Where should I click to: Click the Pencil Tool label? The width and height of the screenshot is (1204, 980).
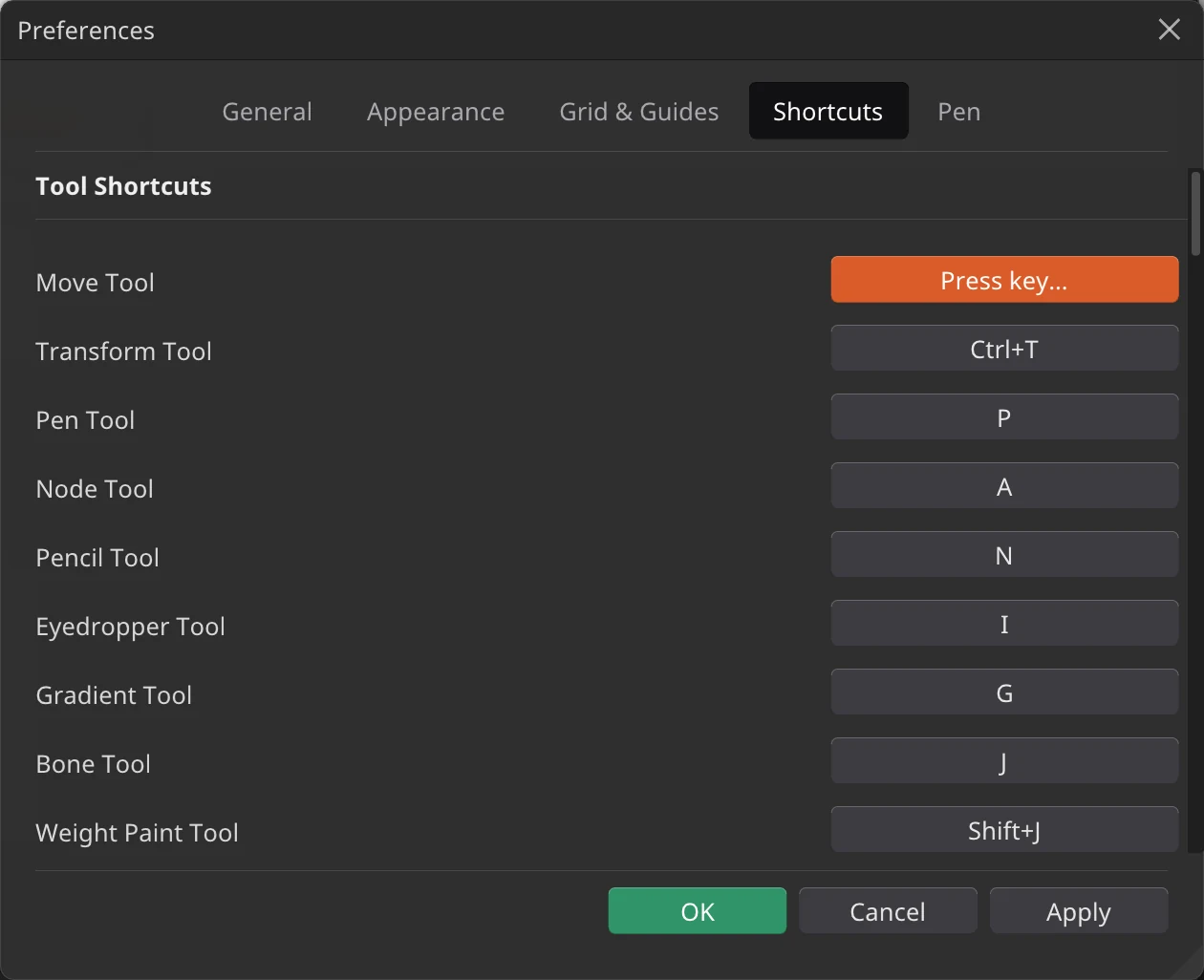(97, 558)
